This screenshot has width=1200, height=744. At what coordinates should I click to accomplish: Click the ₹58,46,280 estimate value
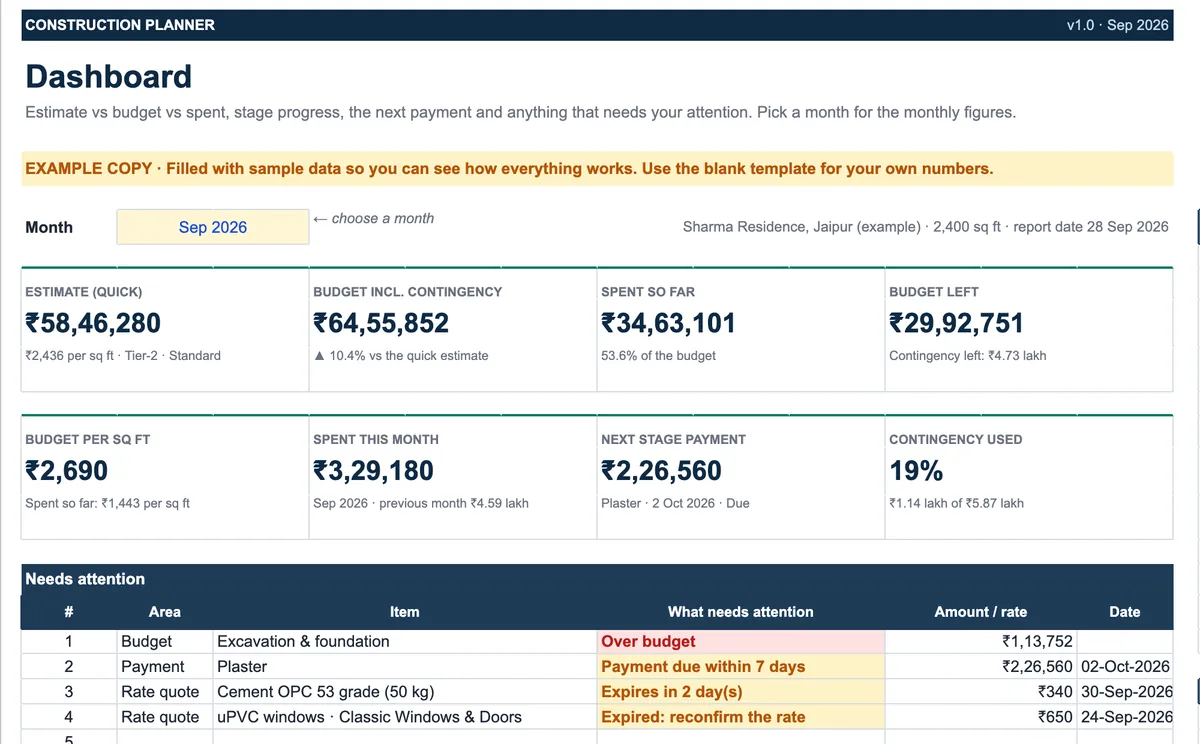[x=93, y=323]
